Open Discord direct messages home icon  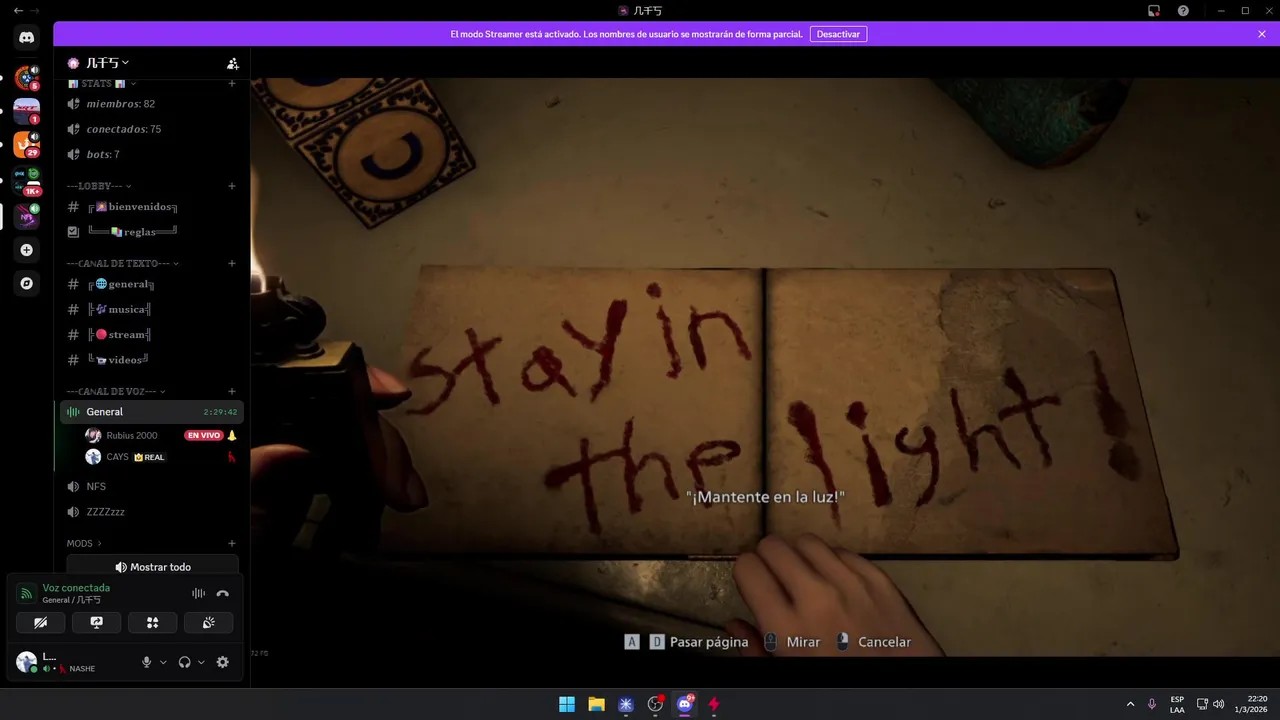(x=27, y=38)
